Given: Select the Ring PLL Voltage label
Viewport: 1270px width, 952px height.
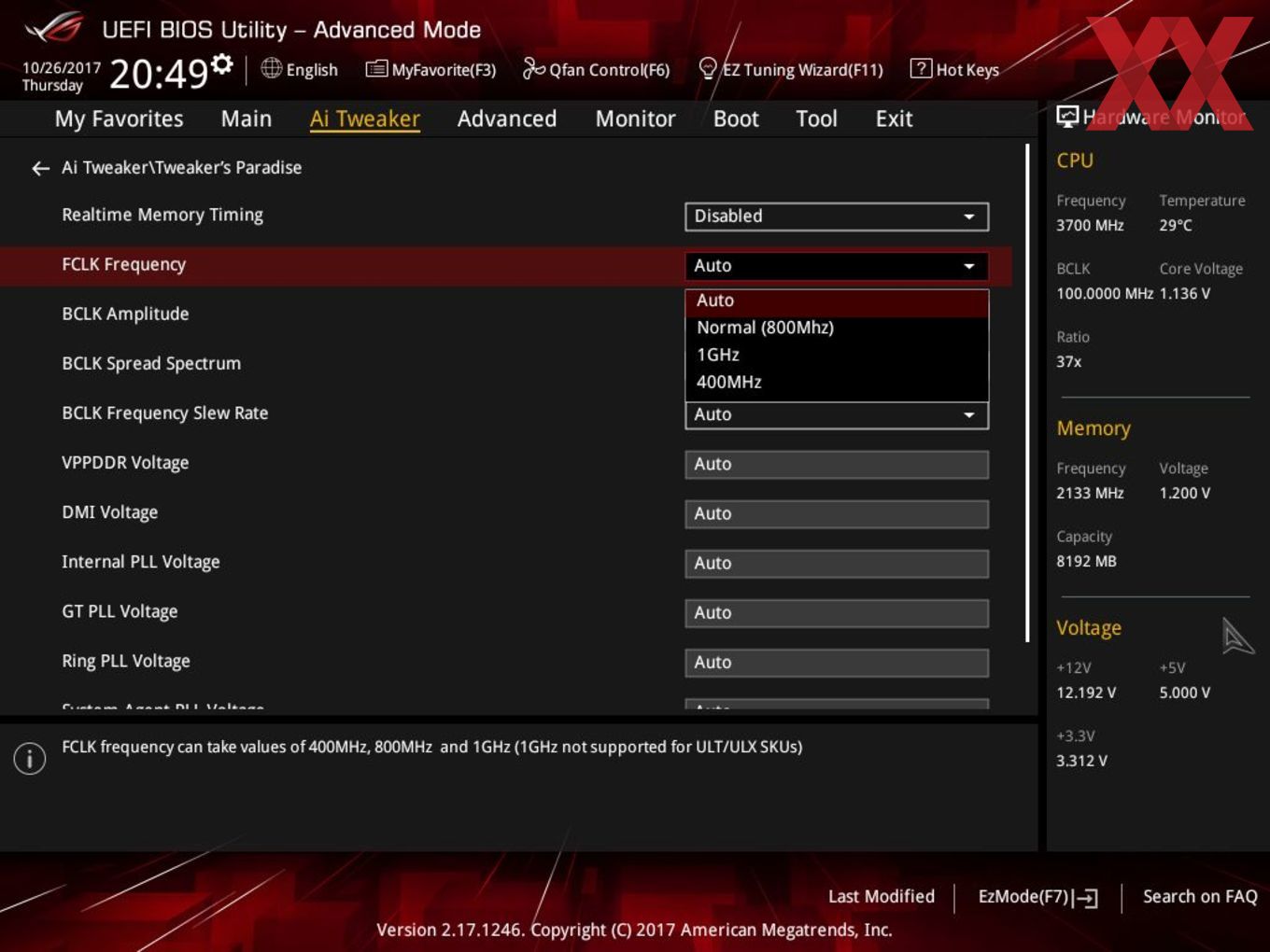Looking at the screenshot, I should click(x=126, y=661).
